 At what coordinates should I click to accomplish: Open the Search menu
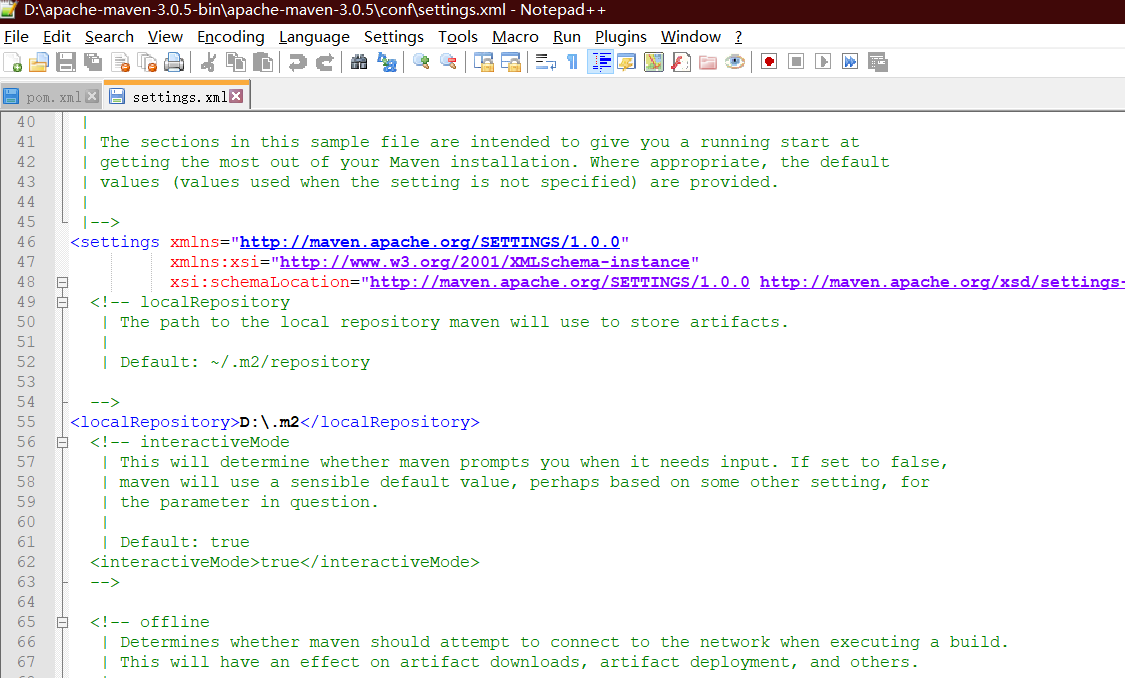(109, 37)
